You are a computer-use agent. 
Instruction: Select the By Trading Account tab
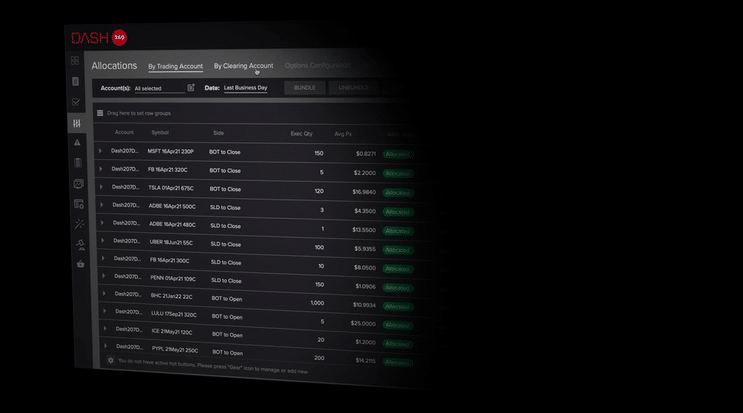point(175,67)
